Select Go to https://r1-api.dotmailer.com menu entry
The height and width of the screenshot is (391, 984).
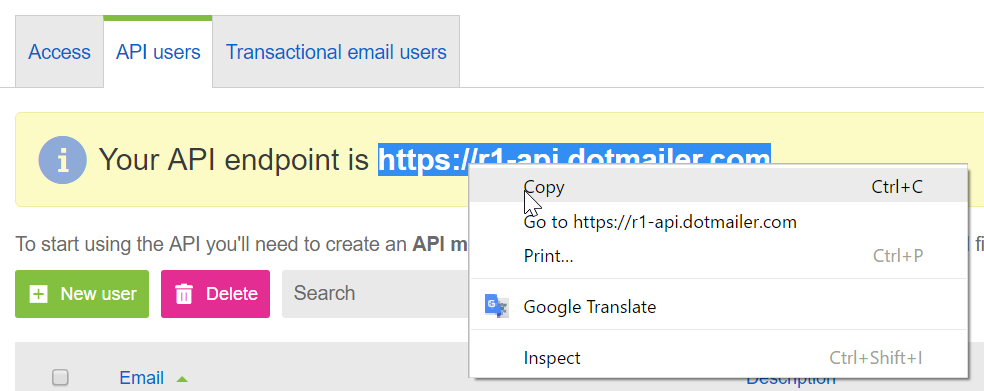(x=719, y=222)
